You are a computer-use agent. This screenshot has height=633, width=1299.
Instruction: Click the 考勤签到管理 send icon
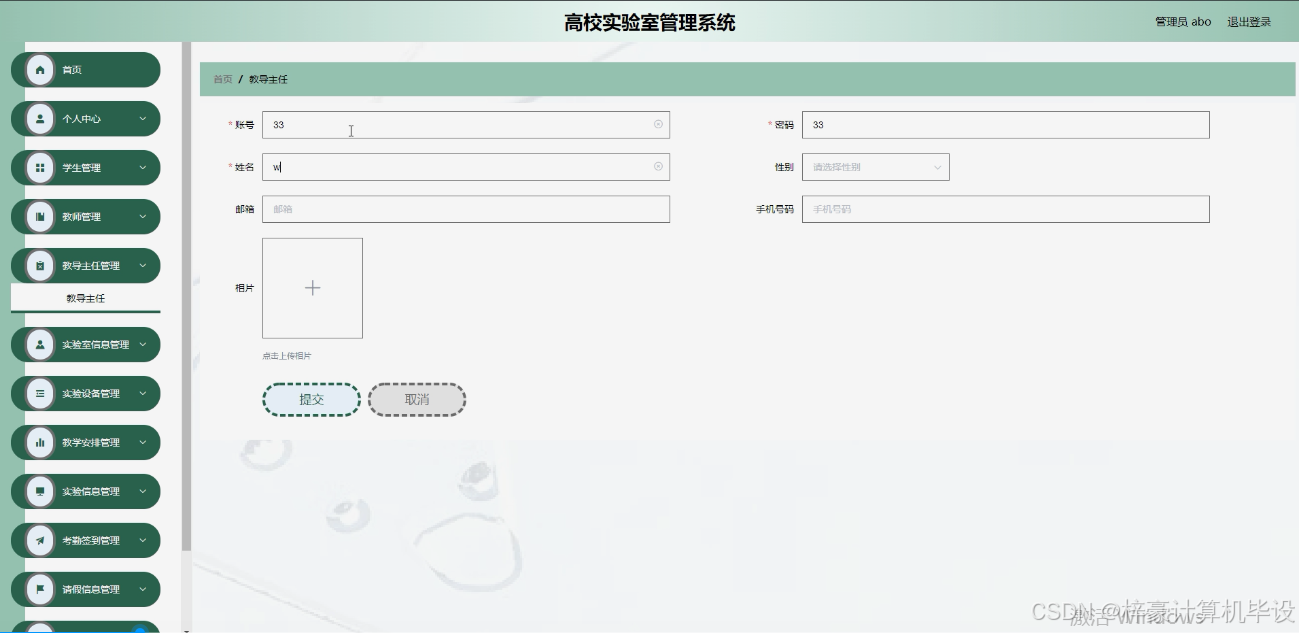click(39, 540)
